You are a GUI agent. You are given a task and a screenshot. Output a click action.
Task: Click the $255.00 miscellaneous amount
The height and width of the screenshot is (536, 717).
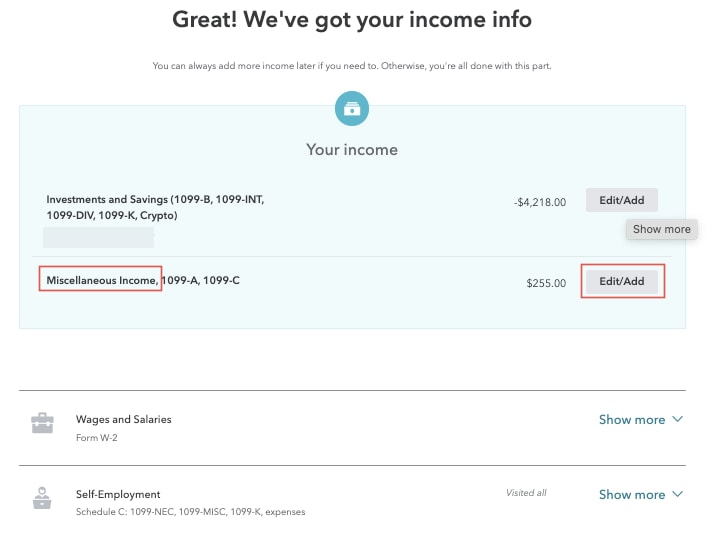(x=546, y=283)
